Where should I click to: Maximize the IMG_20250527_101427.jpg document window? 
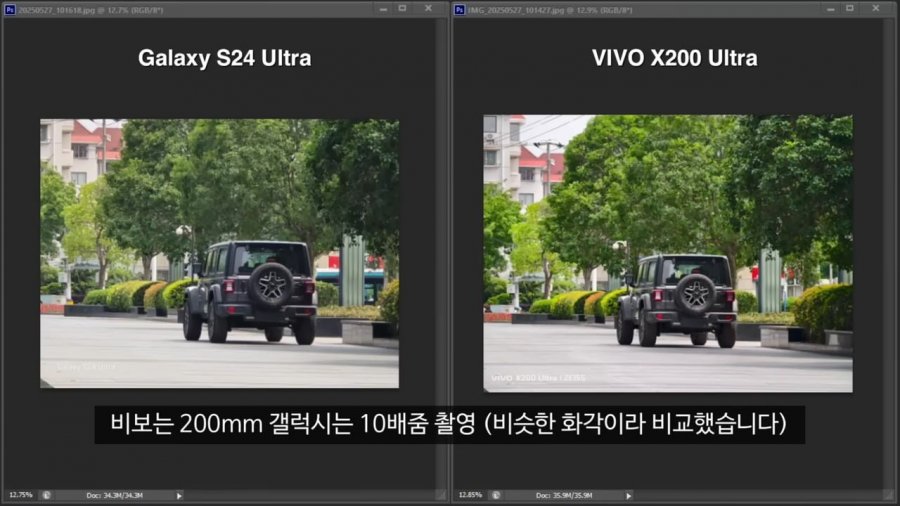click(x=850, y=9)
